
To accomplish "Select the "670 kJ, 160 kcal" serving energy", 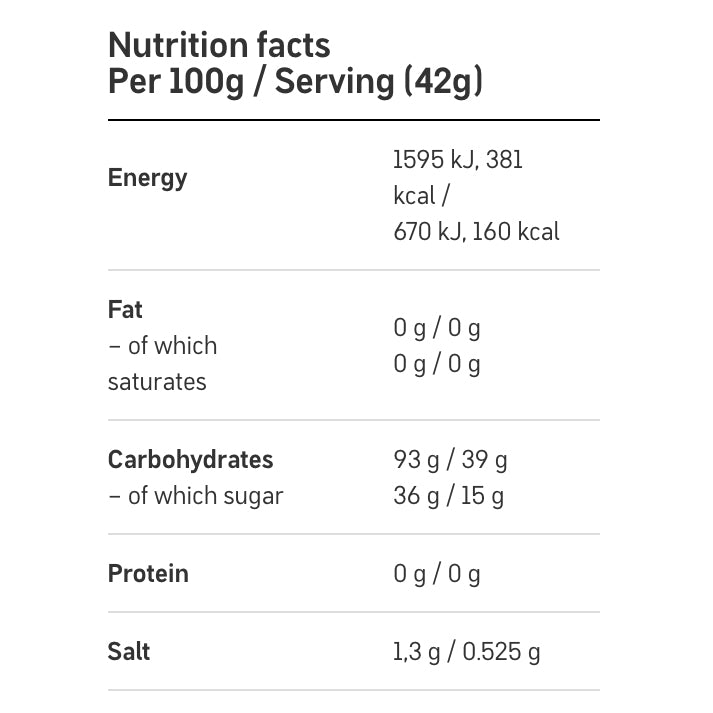I will [476, 232].
